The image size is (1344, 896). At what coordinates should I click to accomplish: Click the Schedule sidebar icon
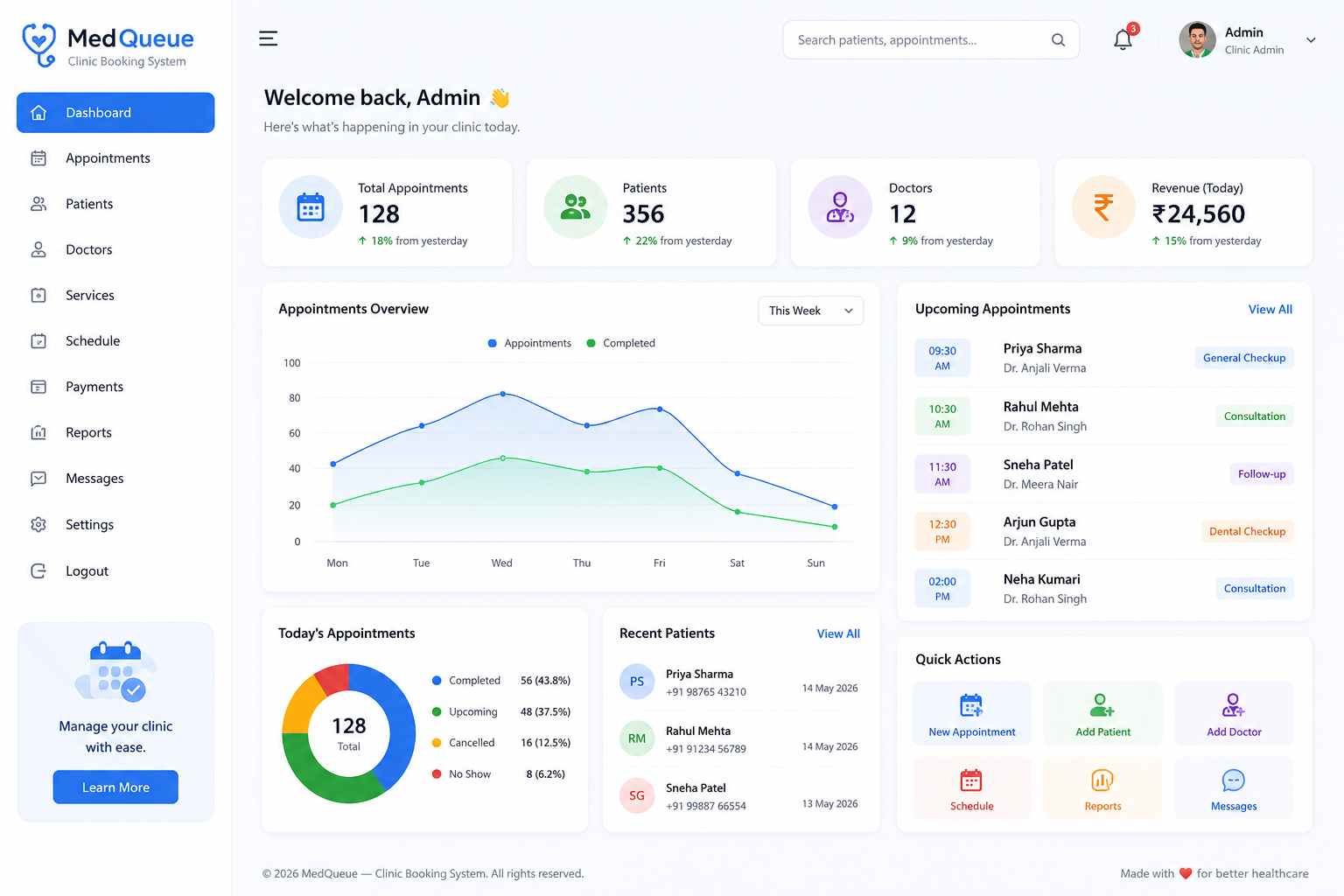point(38,341)
